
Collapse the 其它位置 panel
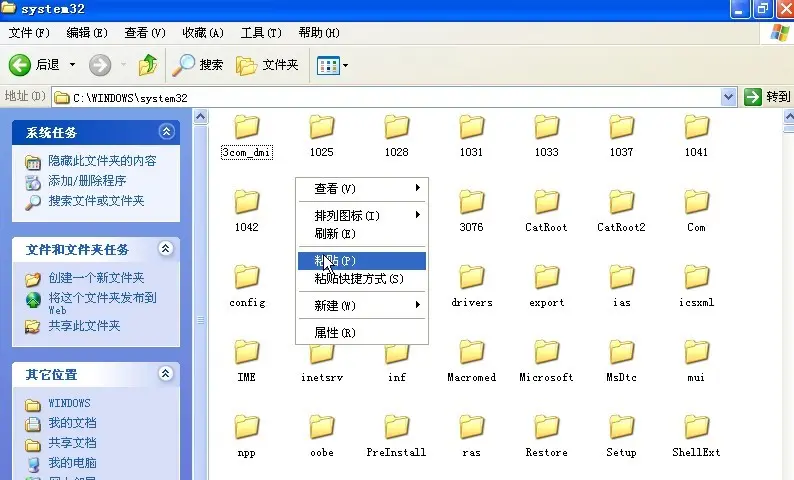click(166, 374)
